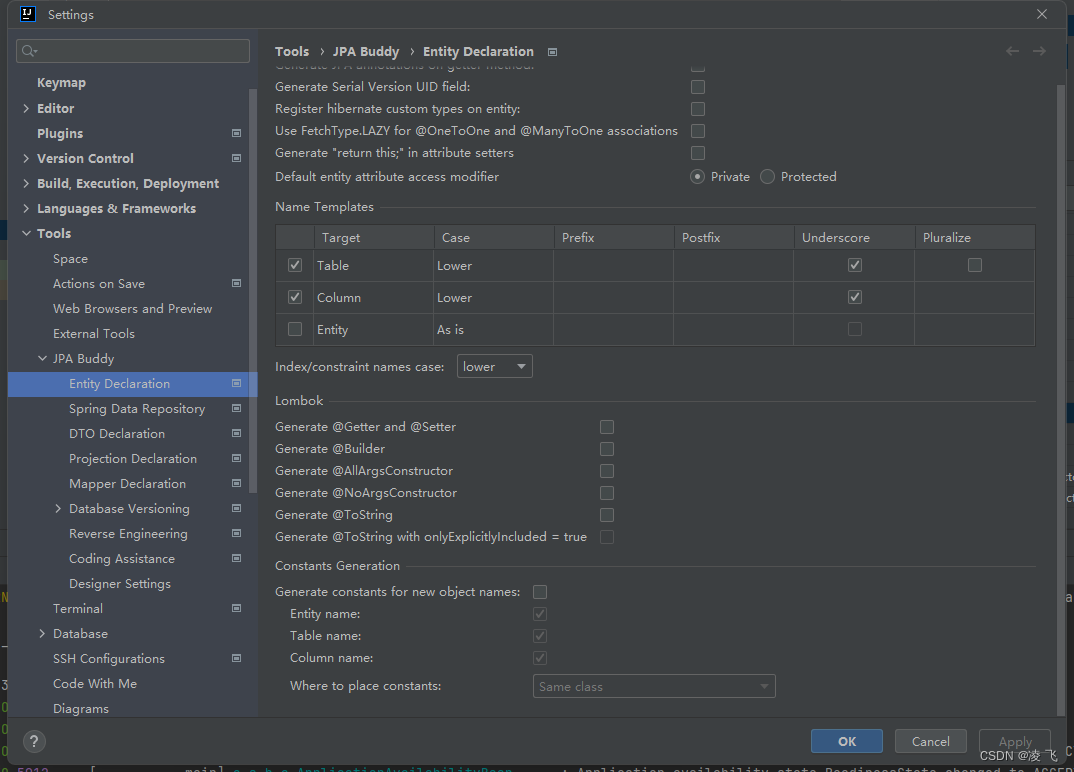
Task: Enable FetchType.LAZY for associations checkbox
Action: [x=698, y=131]
